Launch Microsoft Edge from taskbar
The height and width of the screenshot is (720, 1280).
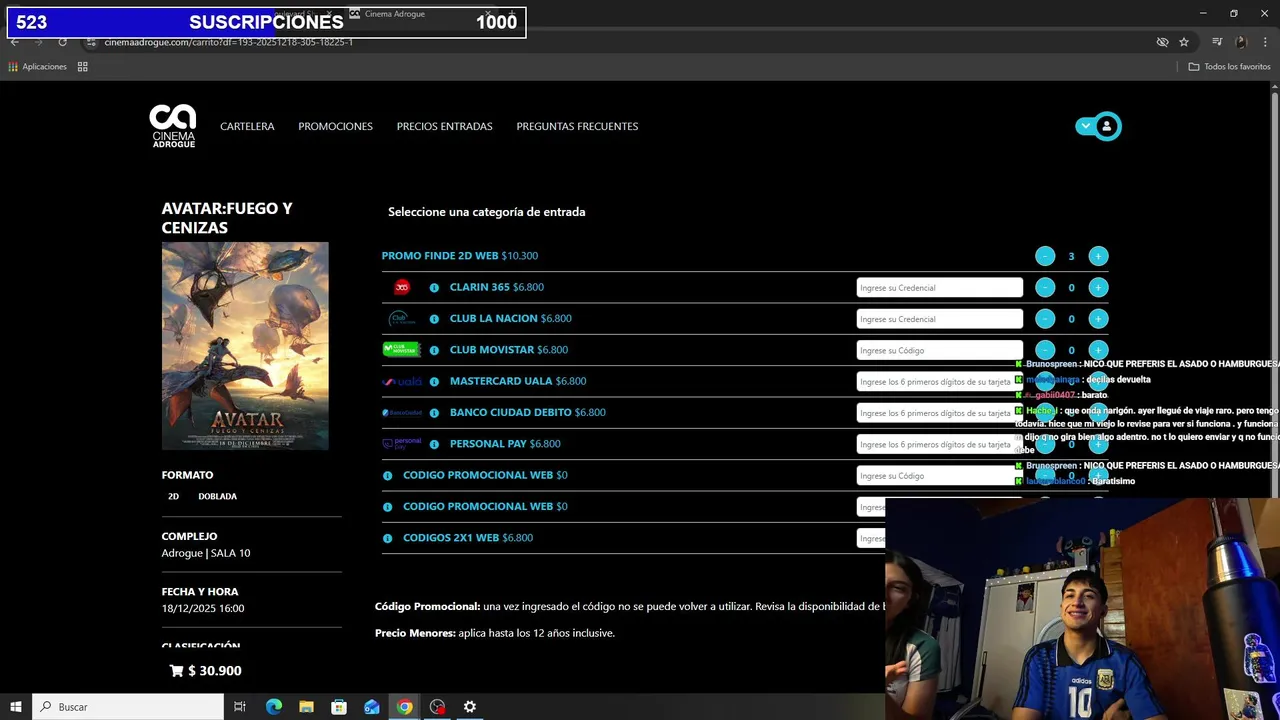(274, 707)
